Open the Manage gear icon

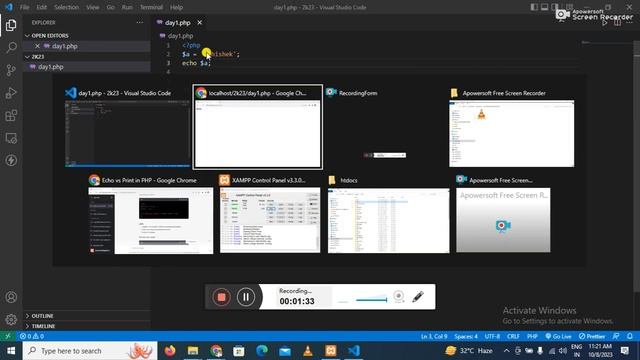pos(11,319)
